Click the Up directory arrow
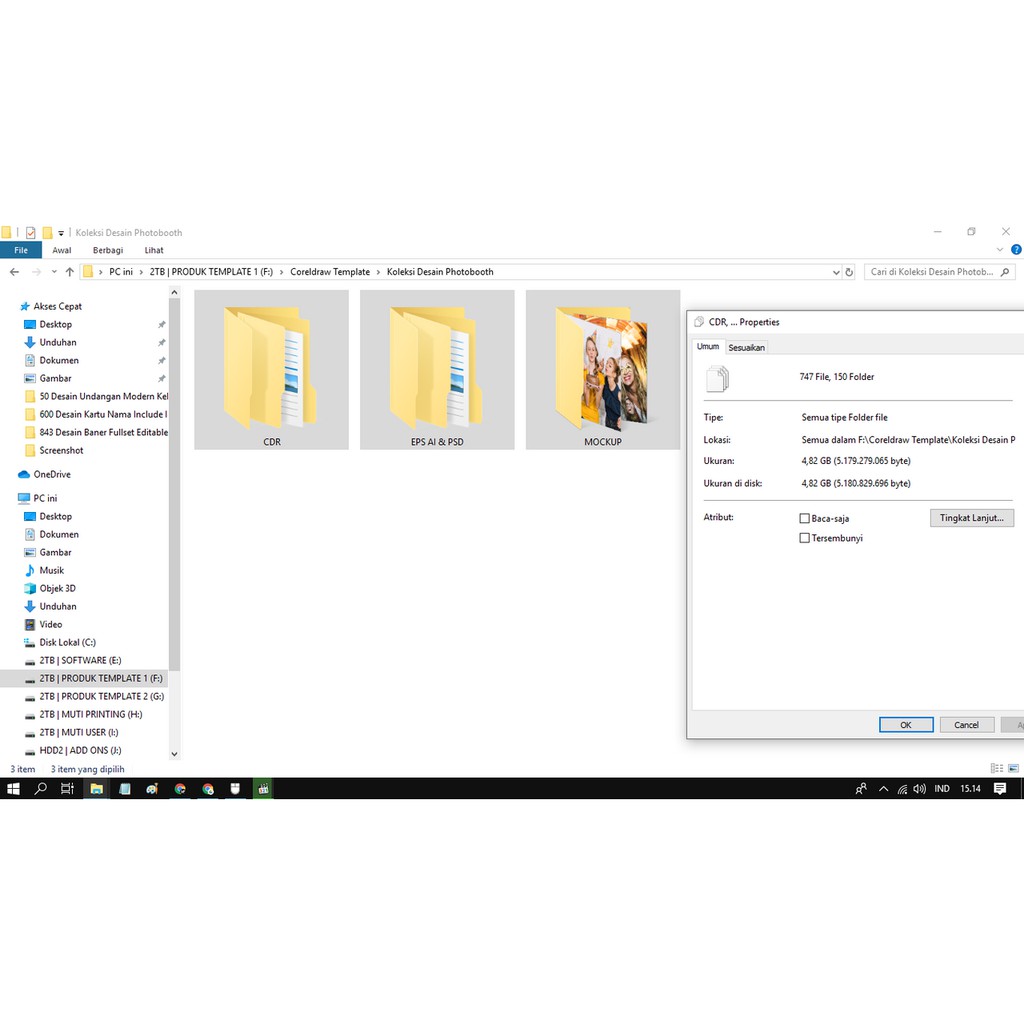Image resolution: width=1024 pixels, height=1024 pixels. tap(69, 272)
